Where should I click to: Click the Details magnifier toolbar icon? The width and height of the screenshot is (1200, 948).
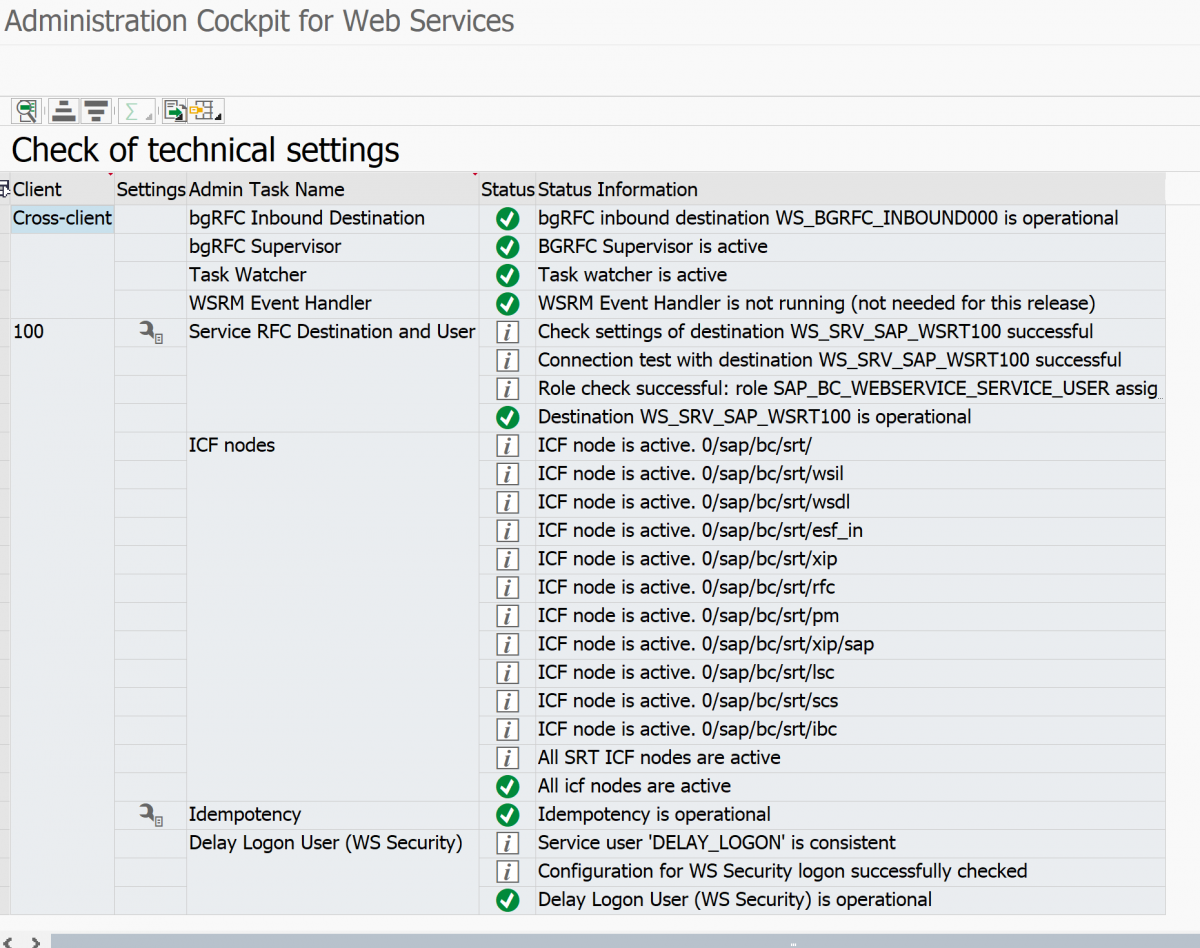26,111
